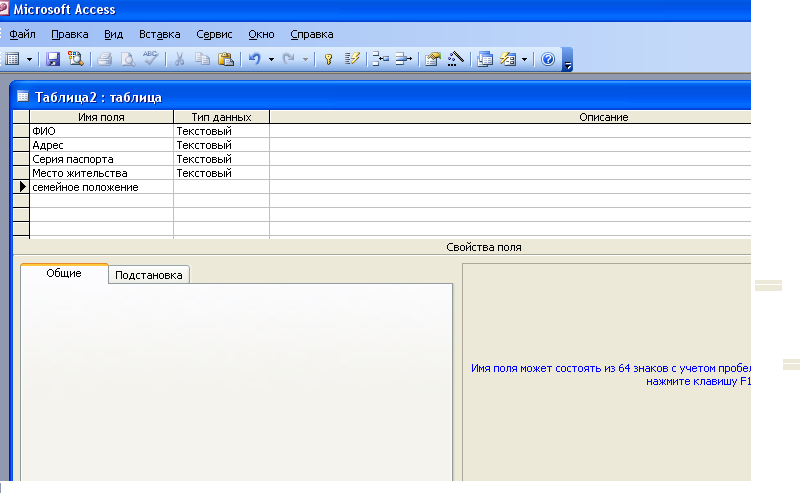Open the Окно menu

(261, 34)
